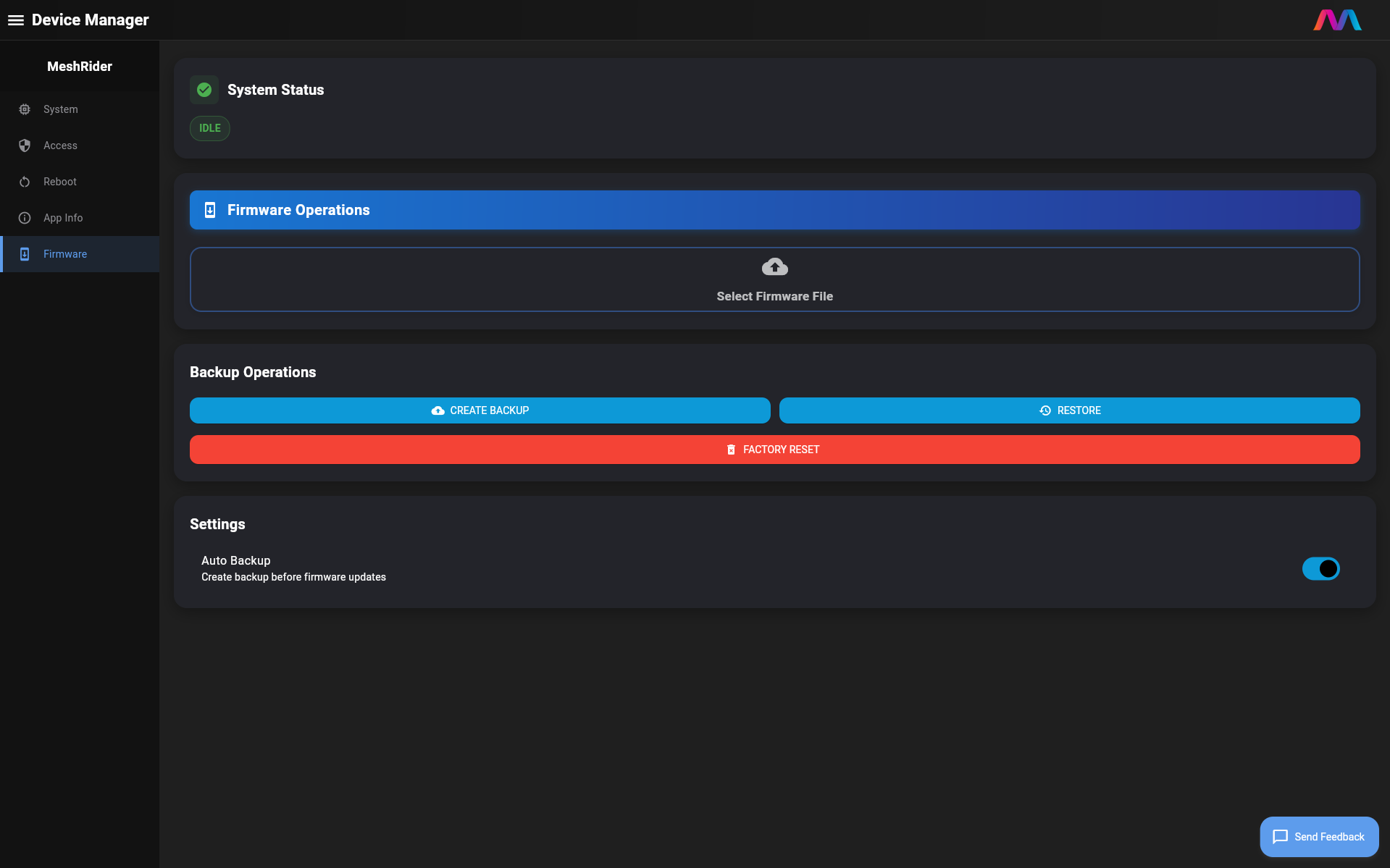The height and width of the screenshot is (868, 1390).
Task: Click the Device Manager title
Action: pos(91,20)
